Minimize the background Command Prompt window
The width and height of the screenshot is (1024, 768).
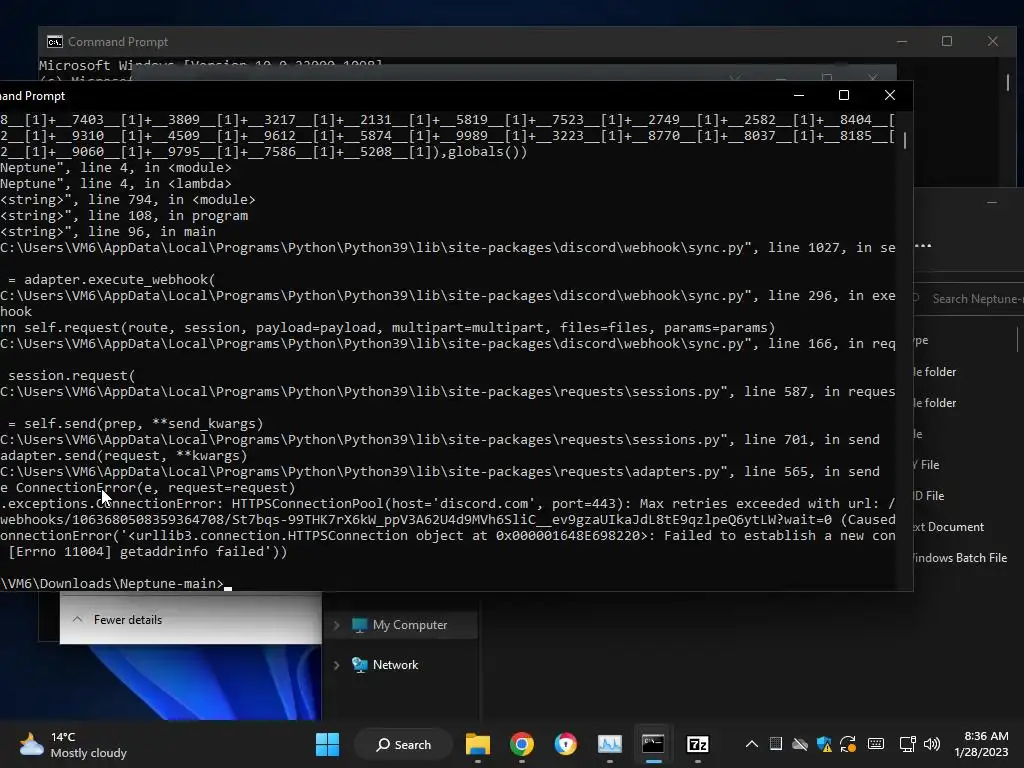902,41
